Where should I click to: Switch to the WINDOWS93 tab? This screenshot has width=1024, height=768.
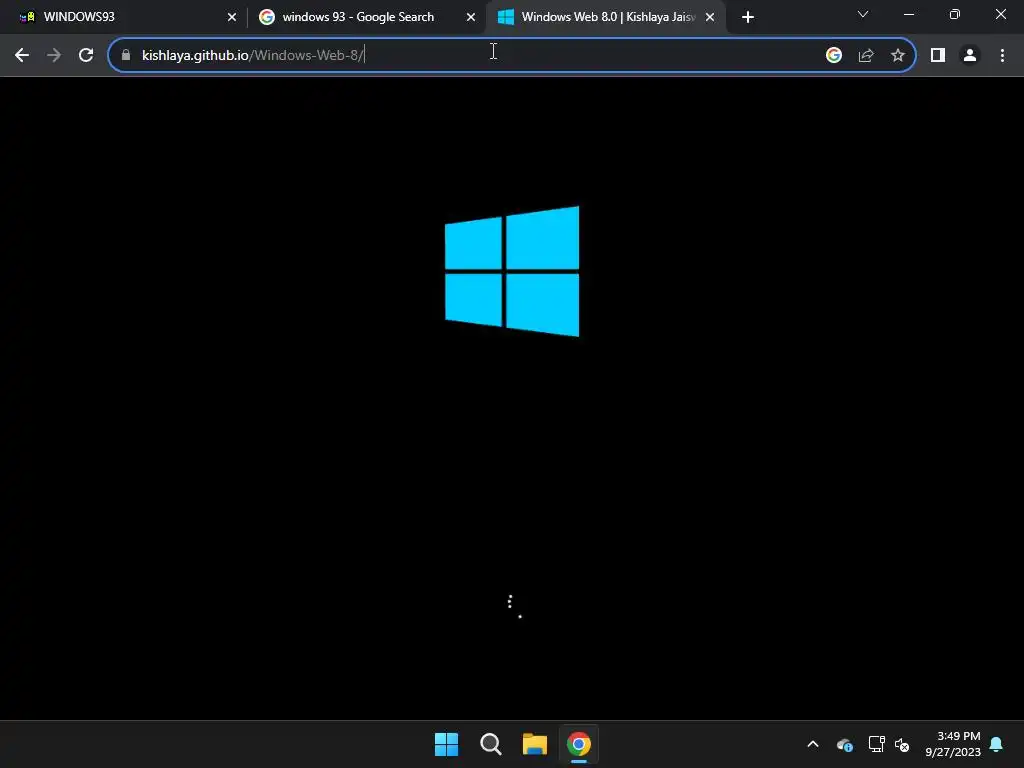(x=124, y=17)
